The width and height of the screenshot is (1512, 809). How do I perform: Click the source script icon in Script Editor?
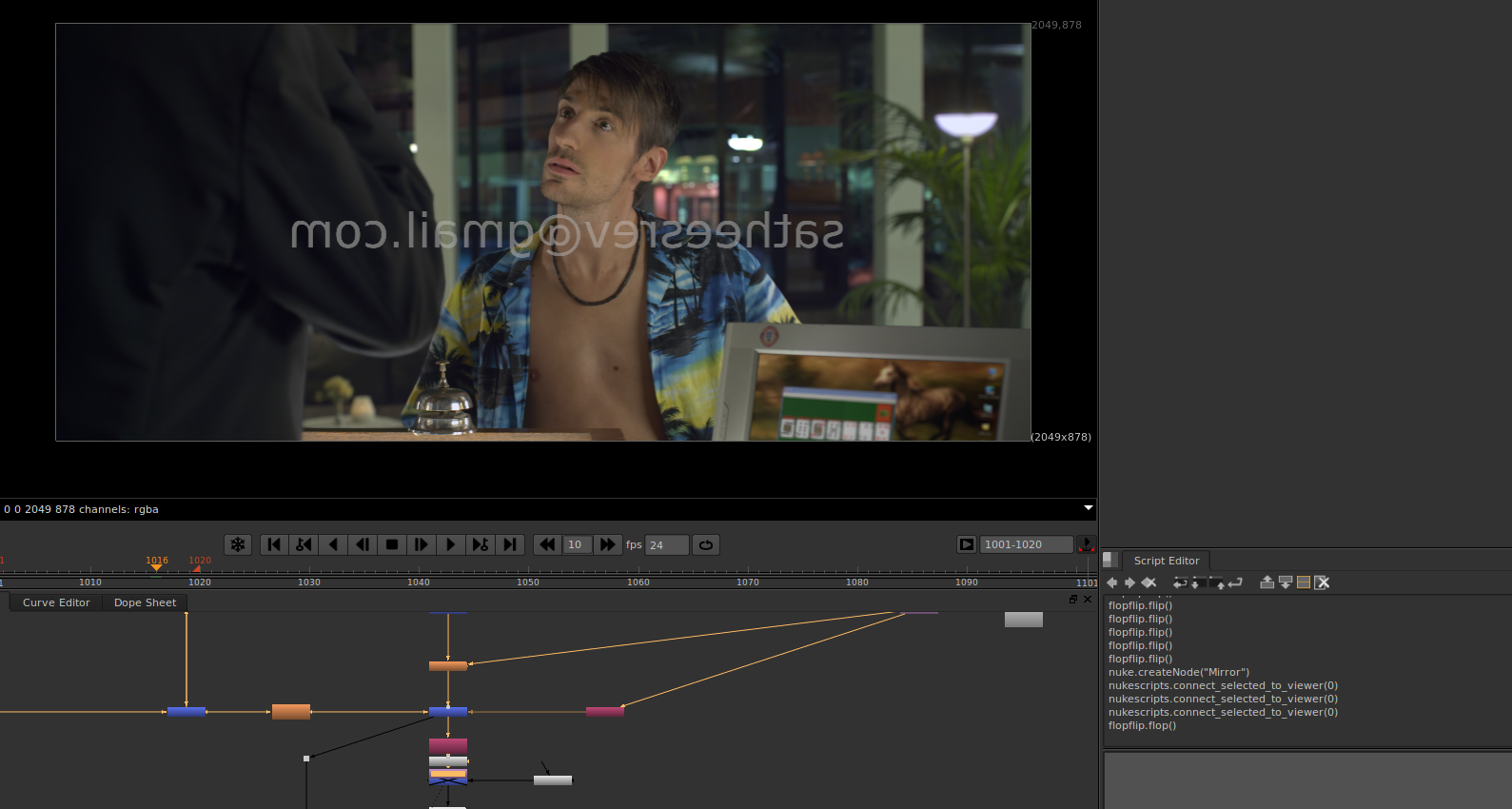1180,582
